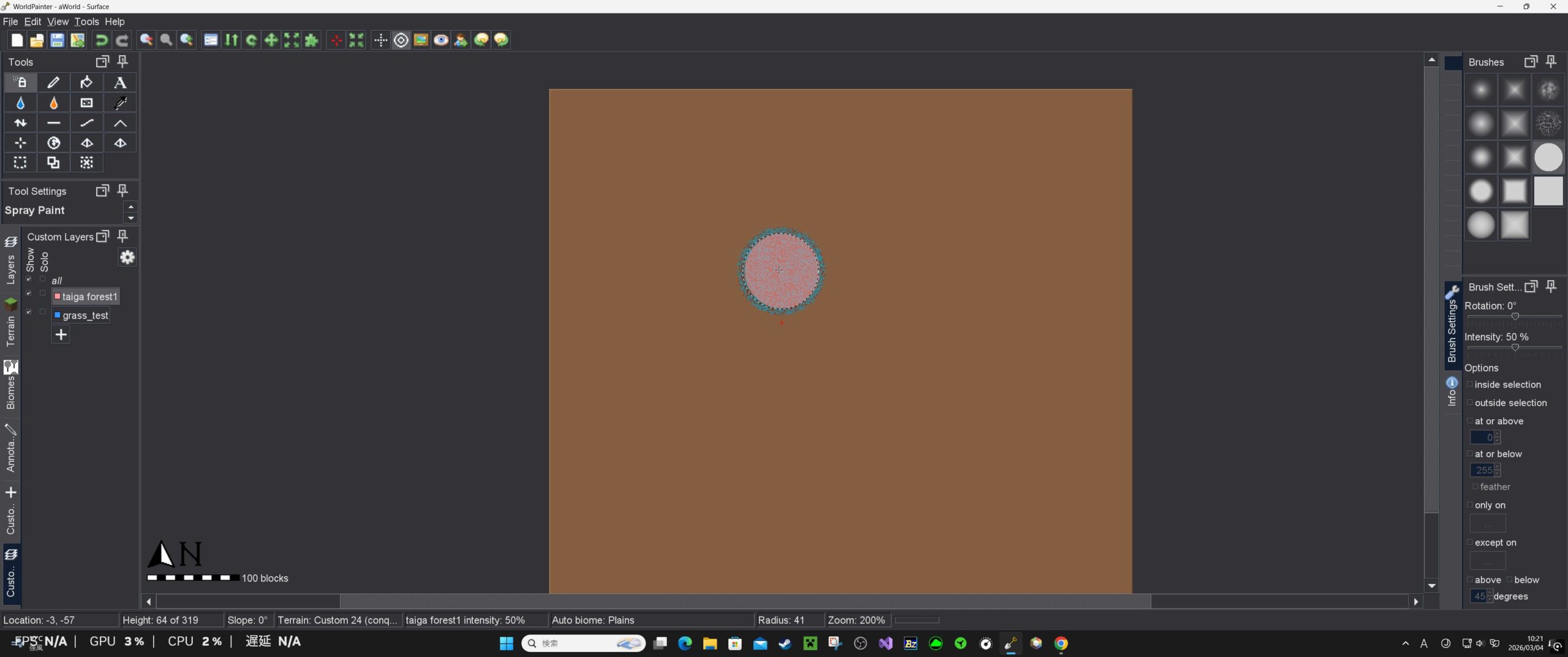The height and width of the screenshot is (657, 1568).
Task: Add a new custom layer
Action: [61, 335]
